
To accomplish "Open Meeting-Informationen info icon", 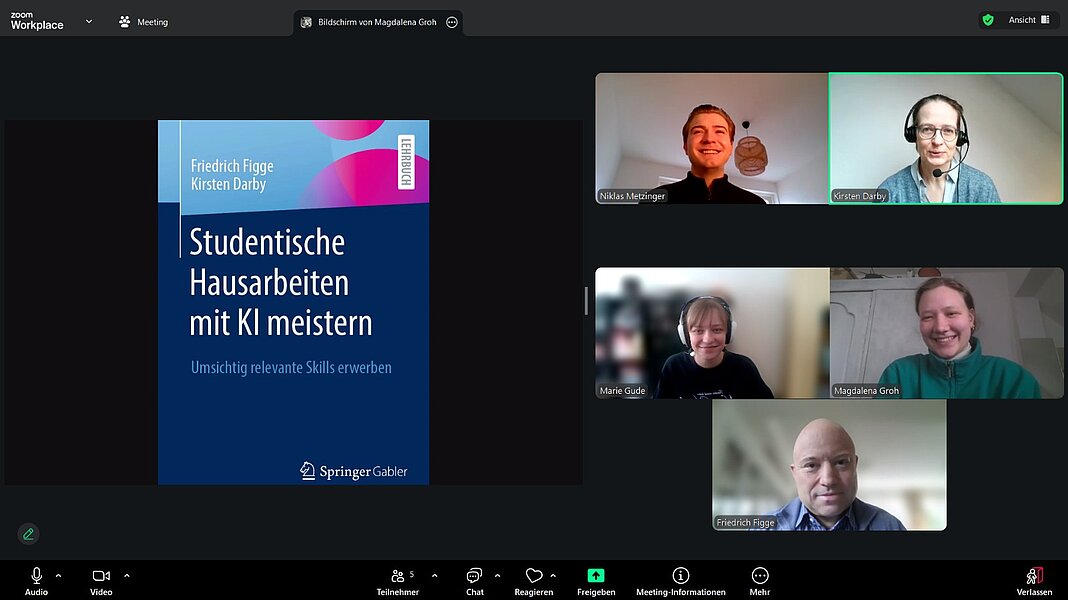I will 680,576.
